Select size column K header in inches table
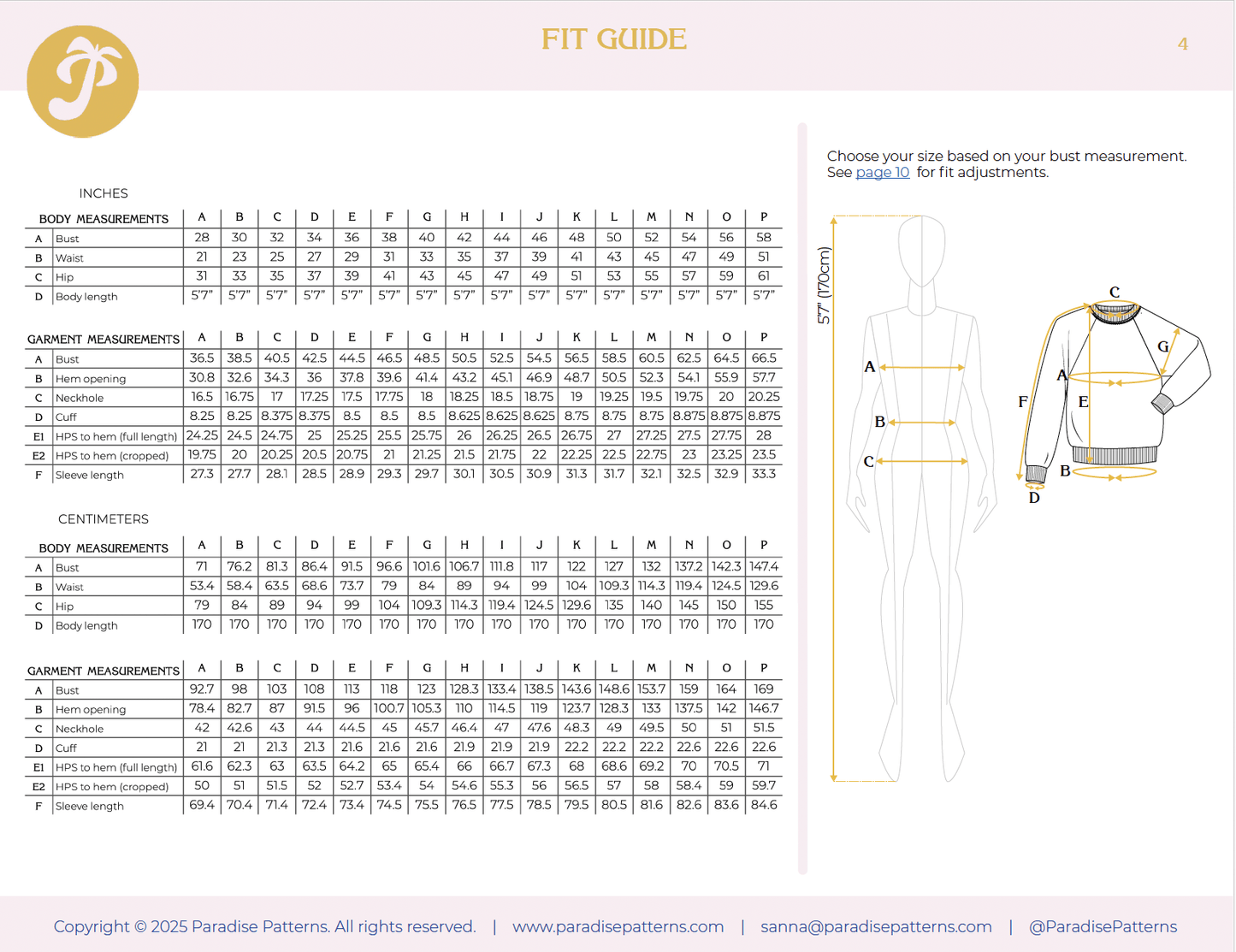This screenshot has width=1236, height=952. coord(577,216)
